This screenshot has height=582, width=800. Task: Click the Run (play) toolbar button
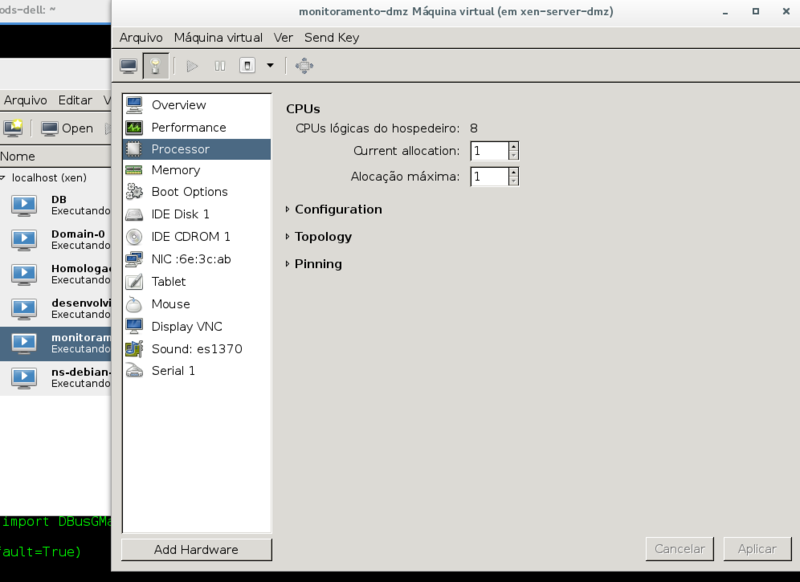pos(192,66)
